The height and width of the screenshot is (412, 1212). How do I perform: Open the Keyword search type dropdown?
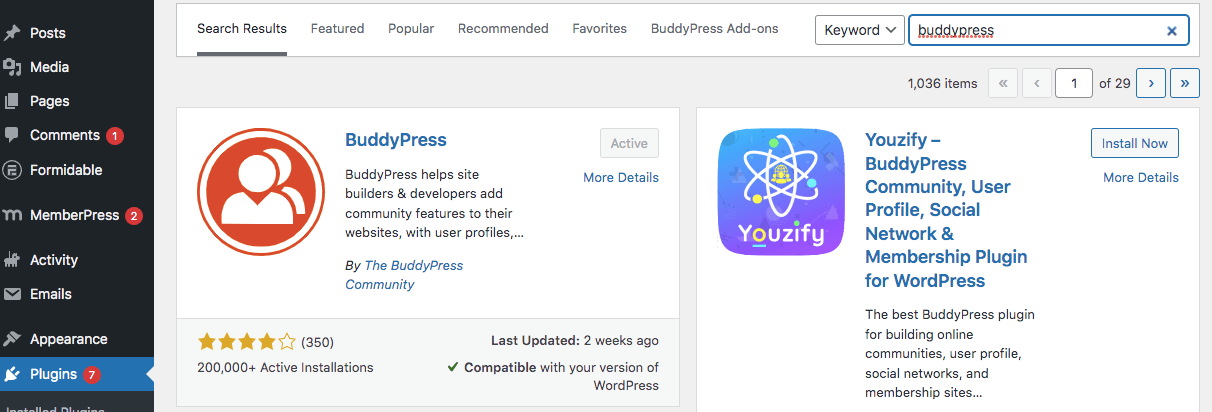860,30
